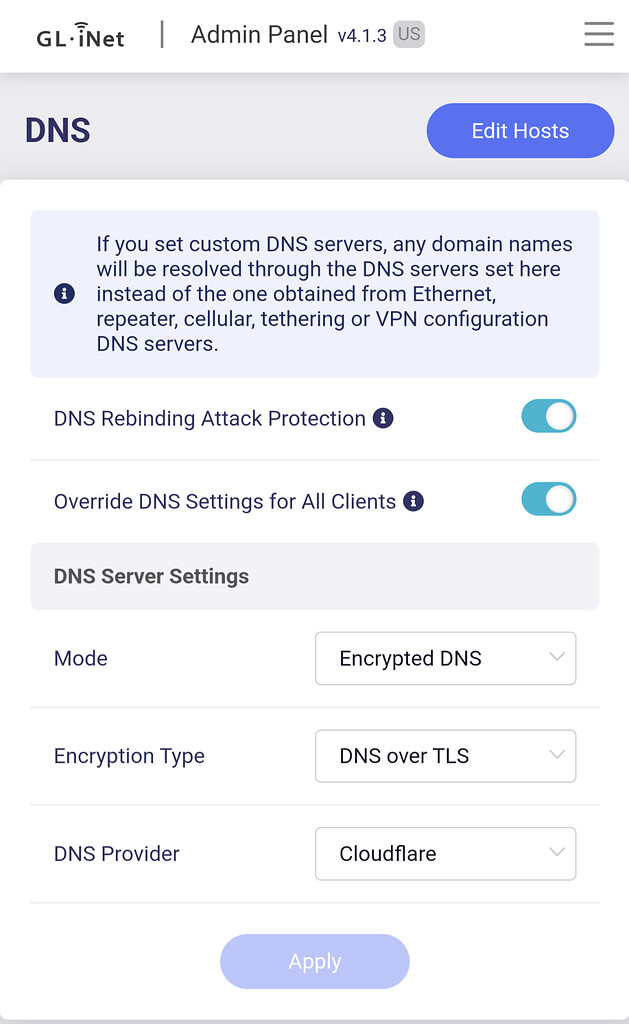The width and height of the screenshot is (629, 1024).
Task: Open the Mode dropdown showing Encrypted DNS
Action: click(x=445, y=658)
